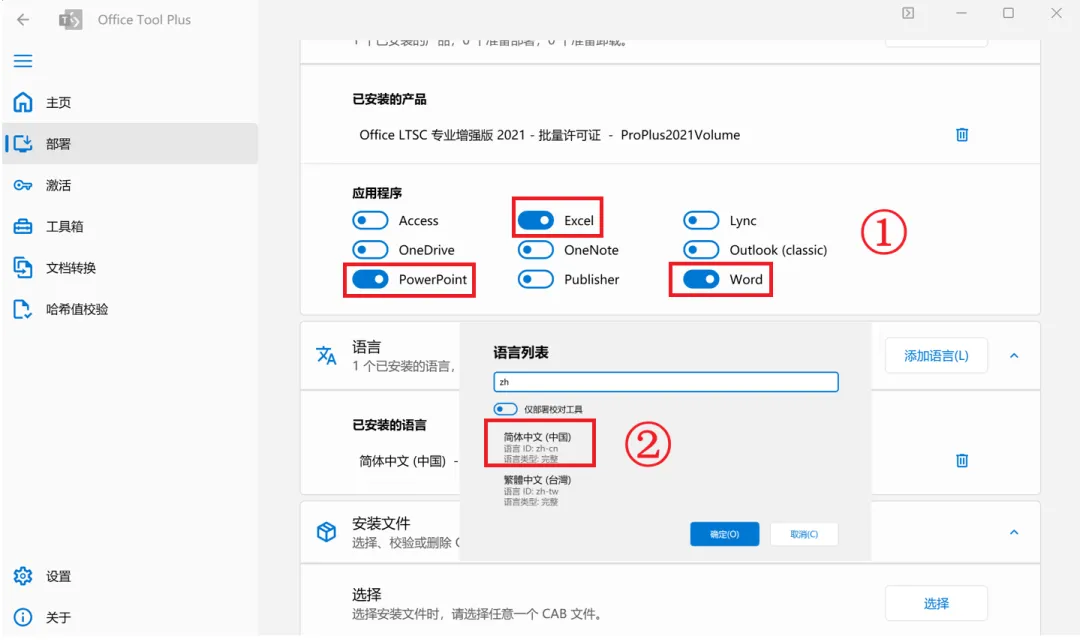Toggle the OneDrive application switch
The height and width of the screenshot is (642, 1080).
pyautogui.click(x=371, y=250)
